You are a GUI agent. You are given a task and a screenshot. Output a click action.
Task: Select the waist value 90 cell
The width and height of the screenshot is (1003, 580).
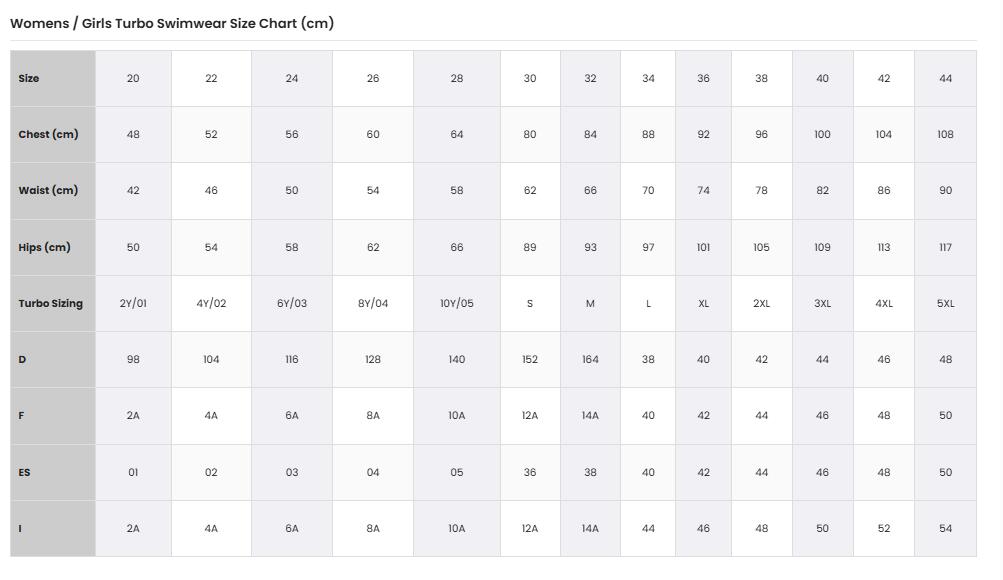click(945, 191)
